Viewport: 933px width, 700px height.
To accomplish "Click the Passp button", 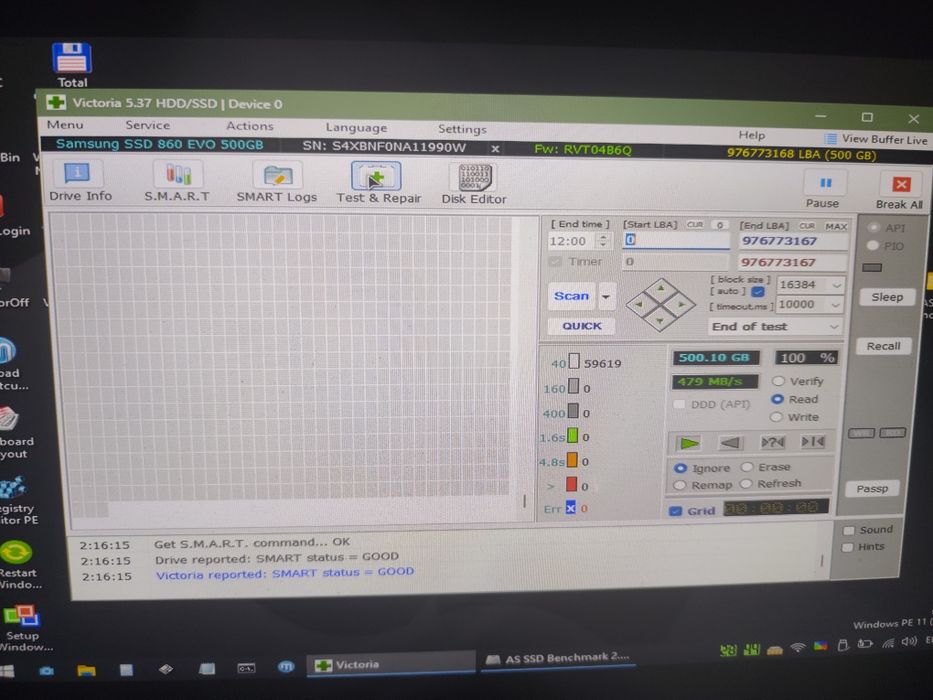I will tap(872, 489).
